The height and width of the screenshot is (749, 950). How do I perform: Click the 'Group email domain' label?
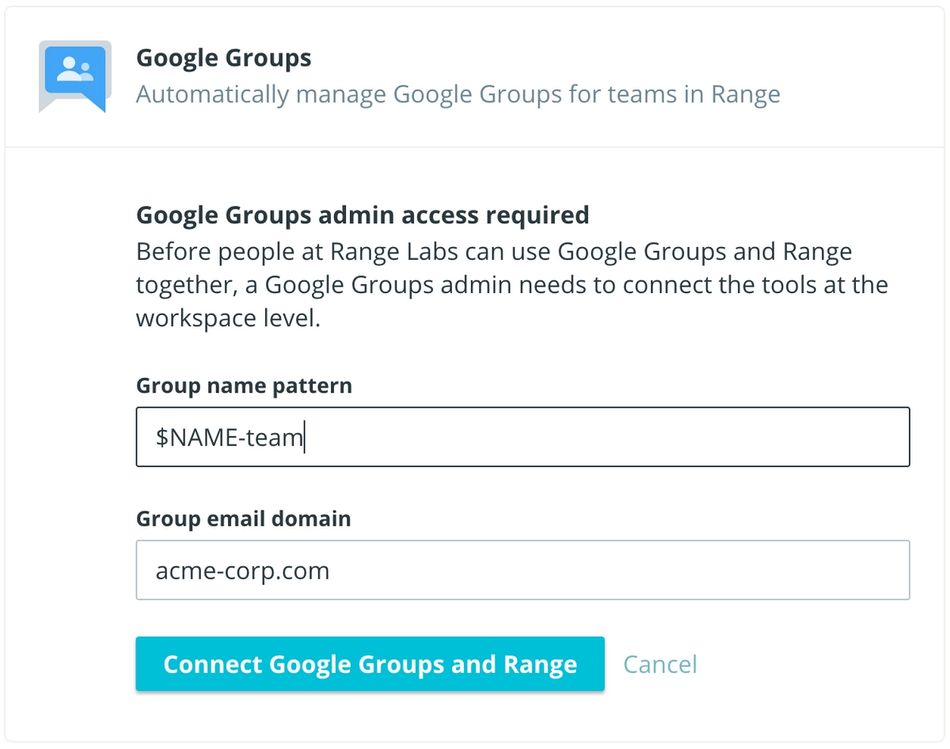(x=243, y=519)
